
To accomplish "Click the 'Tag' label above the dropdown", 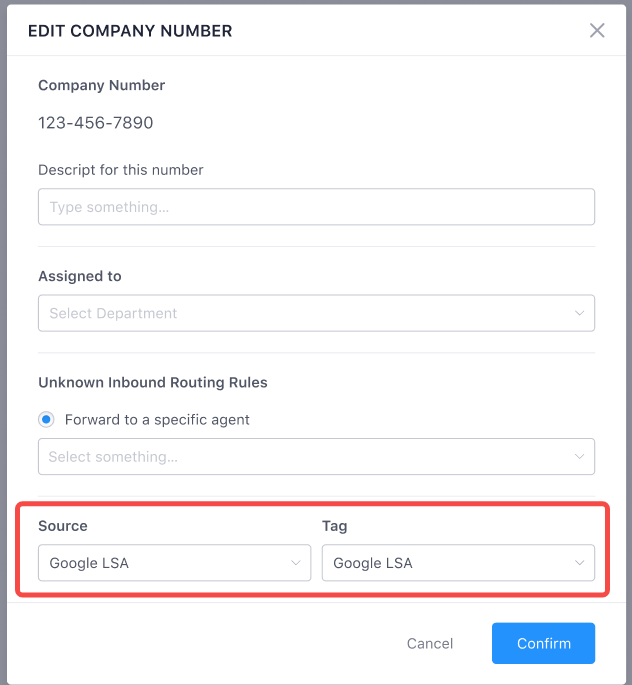I will click(x=334, y=525).
